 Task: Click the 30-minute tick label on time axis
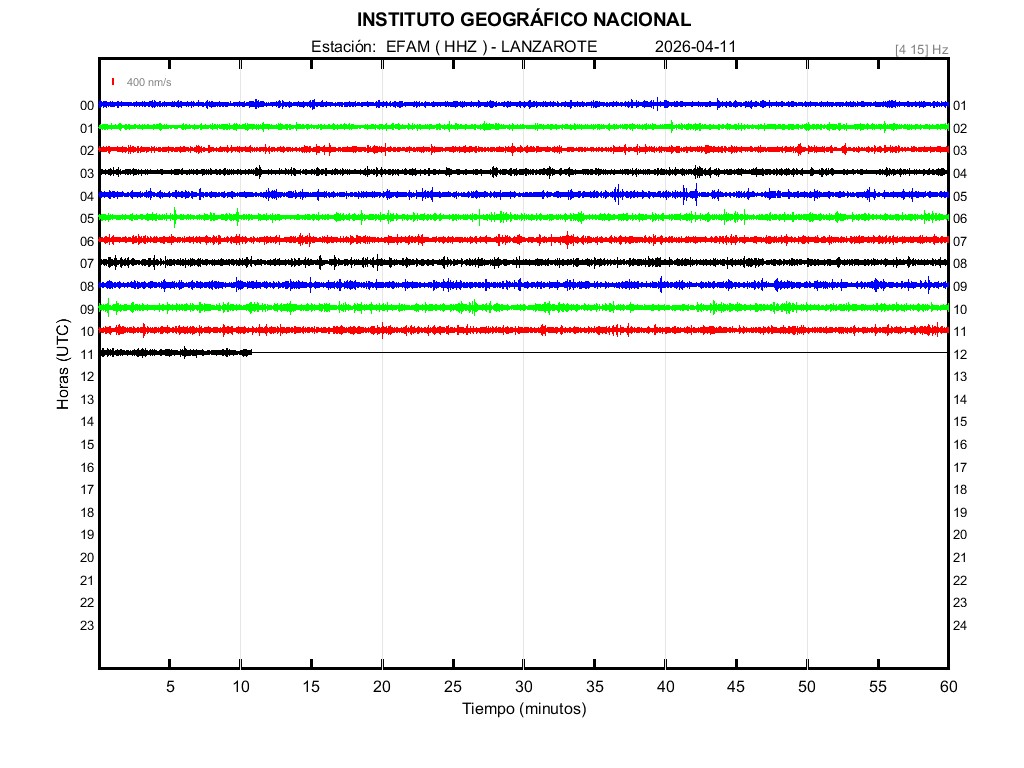[x=523, y=687]
